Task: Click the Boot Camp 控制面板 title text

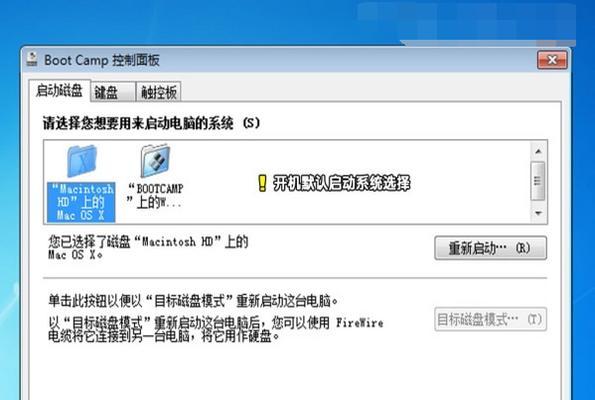Action: (102, 60)
